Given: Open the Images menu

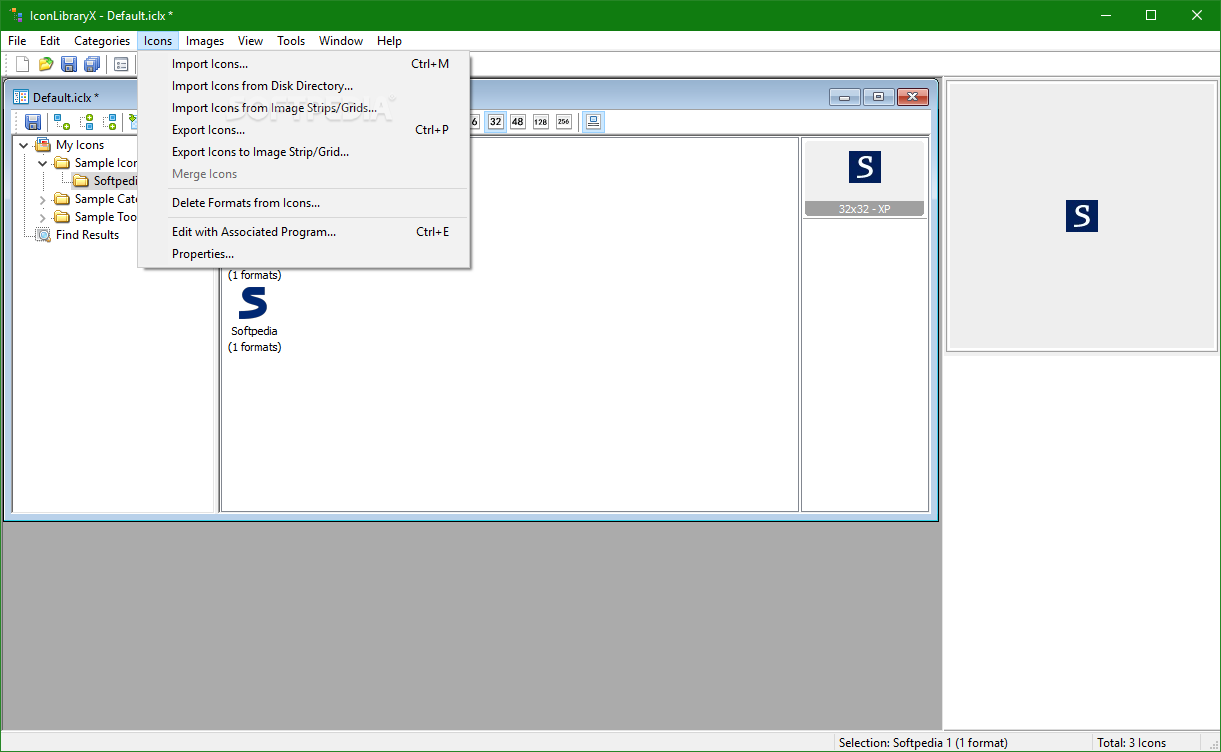Looking at the screenshot, I should (x=205, y=41).
